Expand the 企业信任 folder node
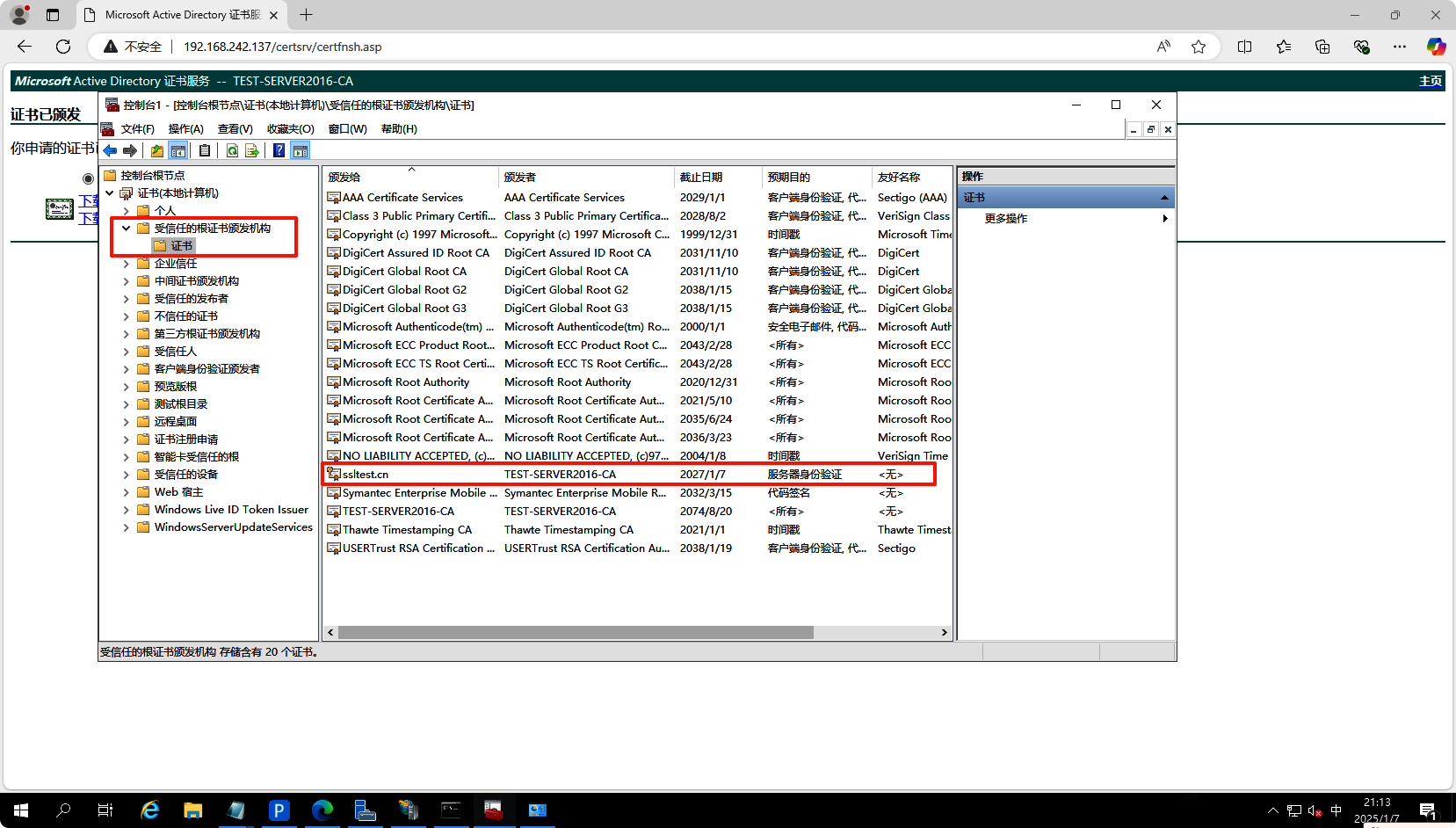The image size is (1456, 828). coord(127,264)
